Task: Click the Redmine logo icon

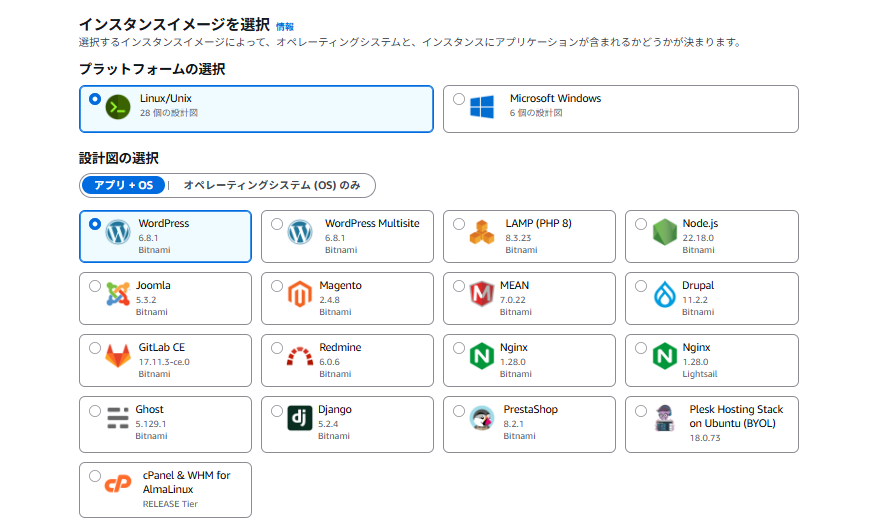Action: [300, 356]
